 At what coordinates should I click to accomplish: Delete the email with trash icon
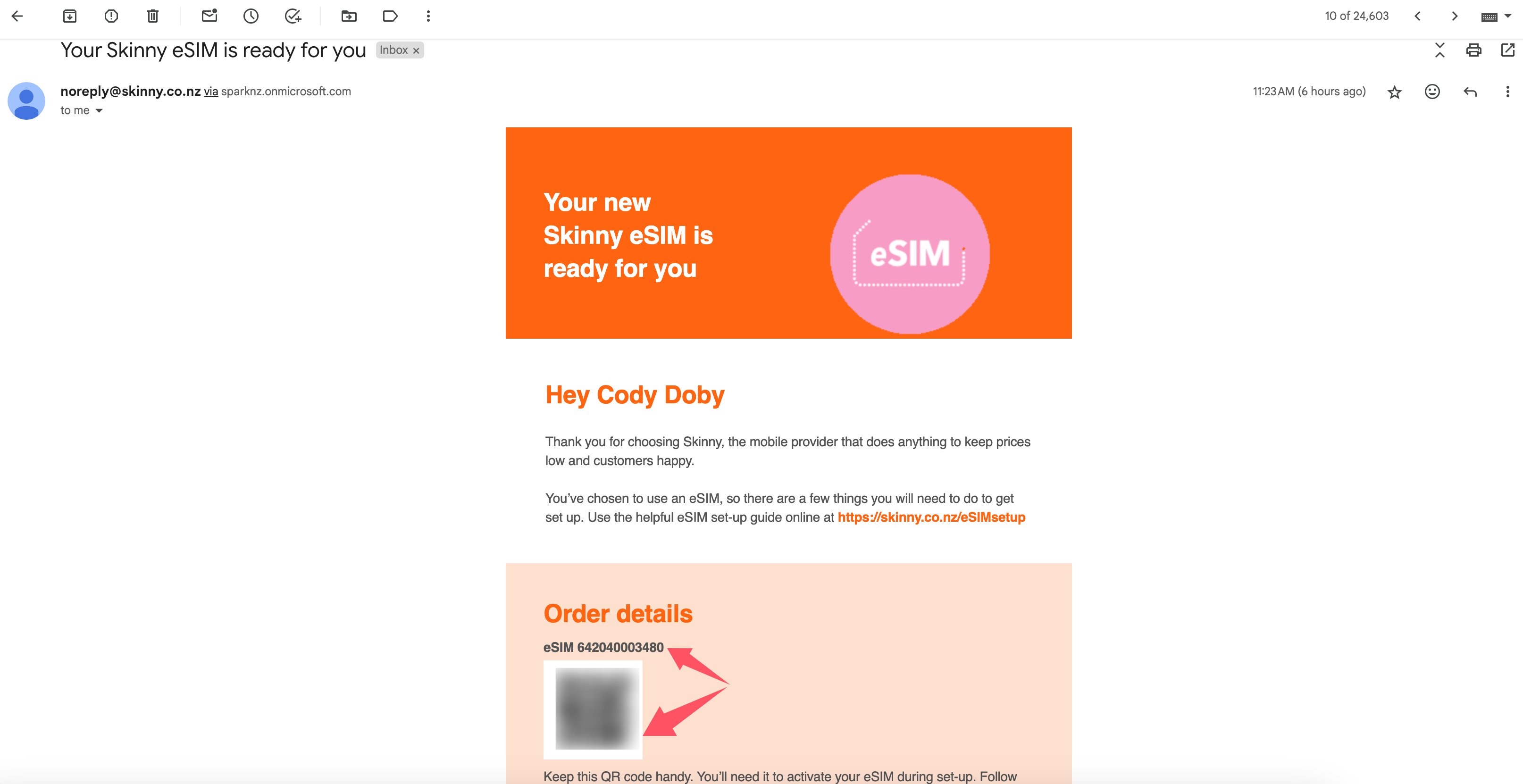(x=152, y=16)
